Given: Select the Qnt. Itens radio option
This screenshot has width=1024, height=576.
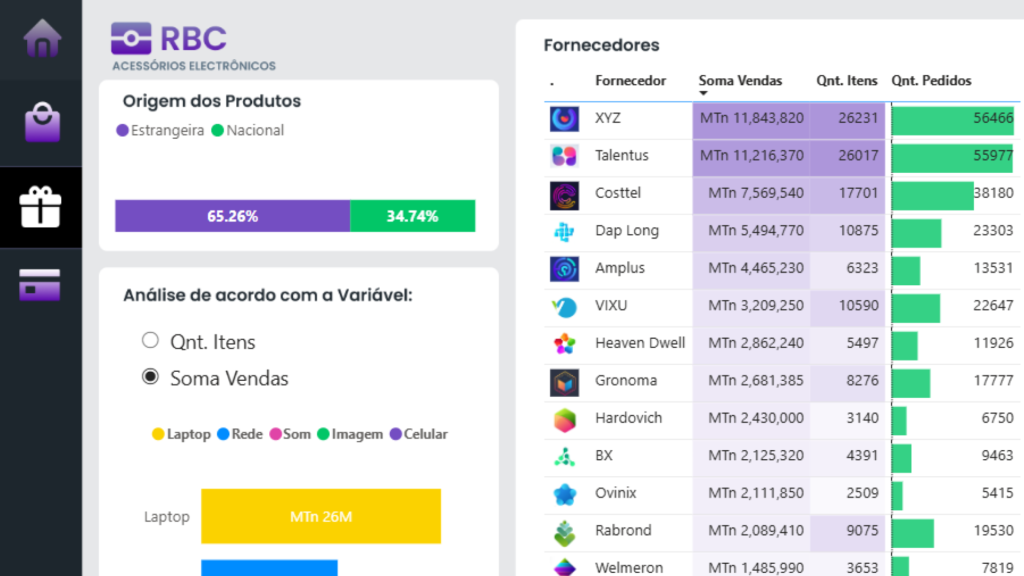Looking at the screenshot, I should [x=151, y=340].
